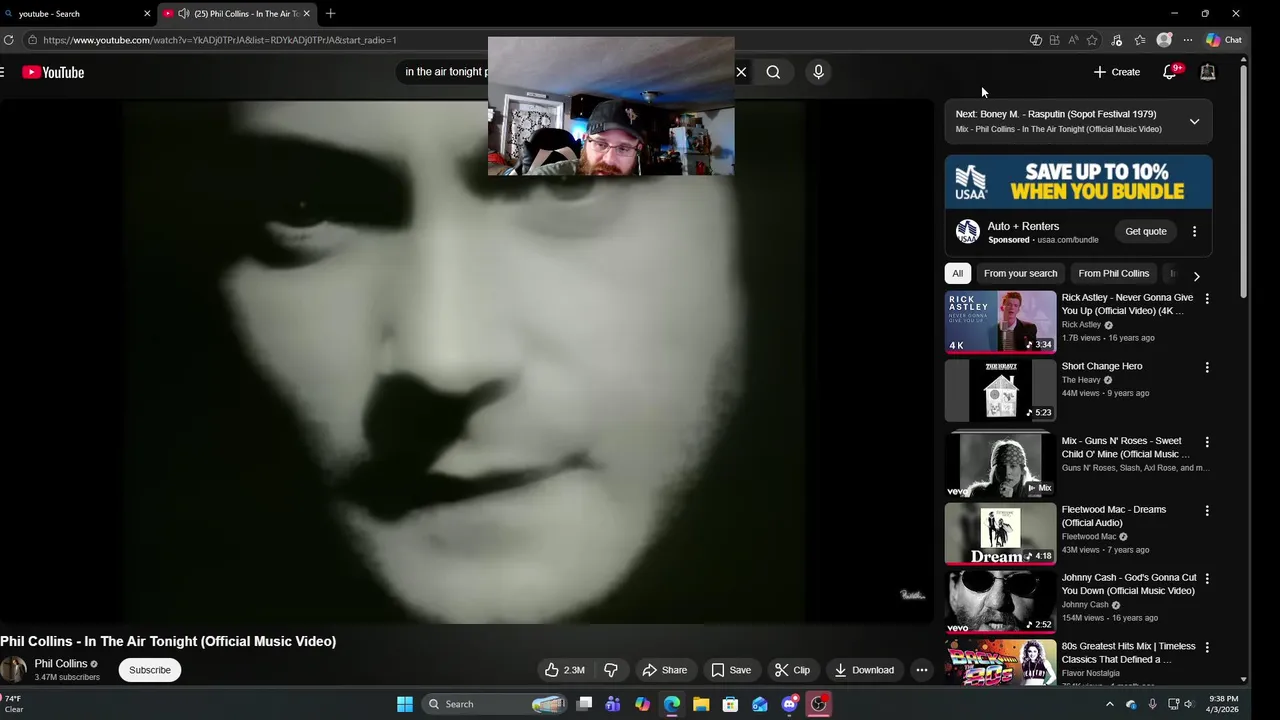The width and height of the screenshot is (1280, 720).
Task: Open Edge media control music icon
Action: (x=1117, y=40)
